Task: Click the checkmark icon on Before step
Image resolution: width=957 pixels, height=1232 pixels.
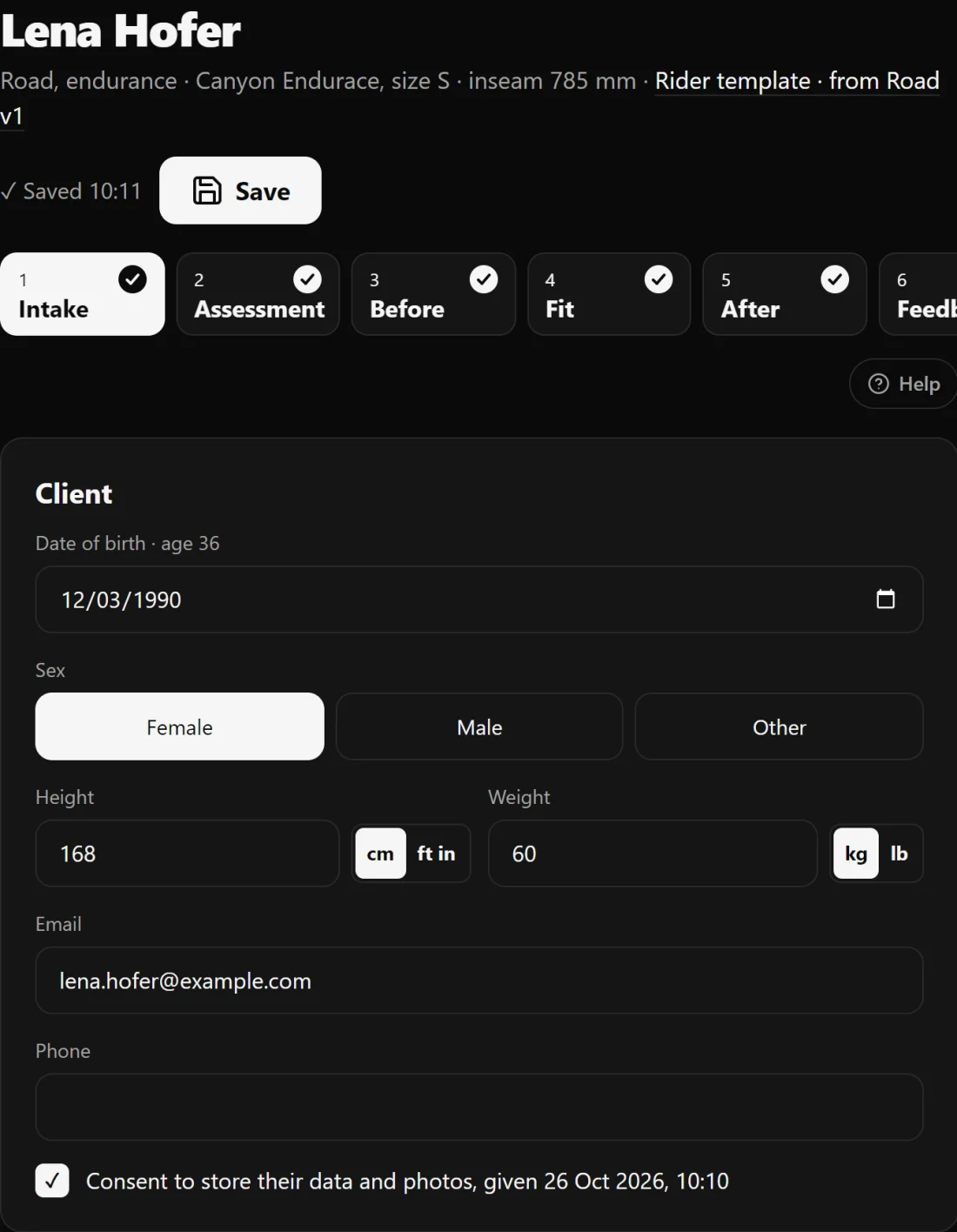Action: coord(484,279)
